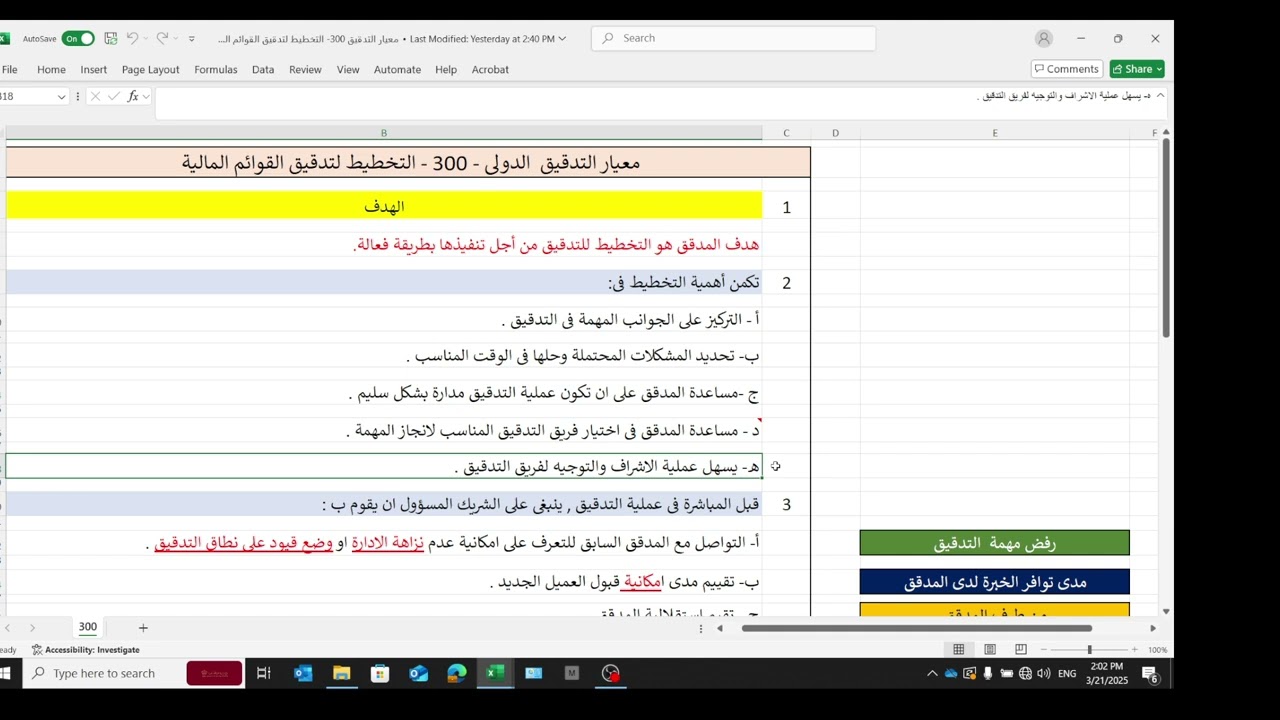Viewport: 1280px width, 720px height.
Task: Open the File menu
Action: coord(10,70)
